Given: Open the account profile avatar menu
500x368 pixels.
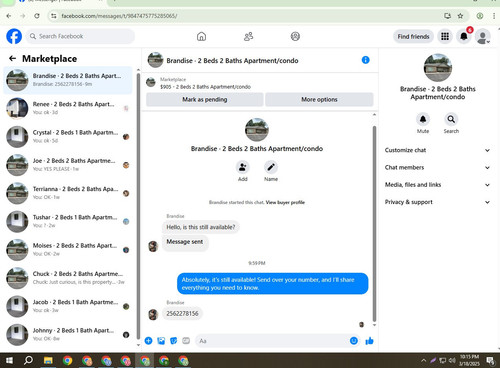Looking at the screenshot, I should point(482,36).
